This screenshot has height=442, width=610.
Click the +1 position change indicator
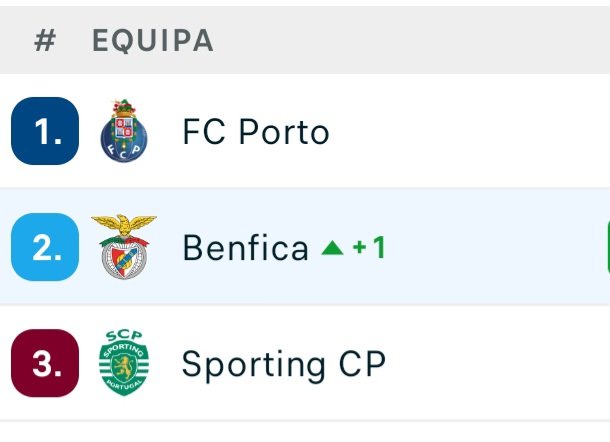[x=368, y=248]
